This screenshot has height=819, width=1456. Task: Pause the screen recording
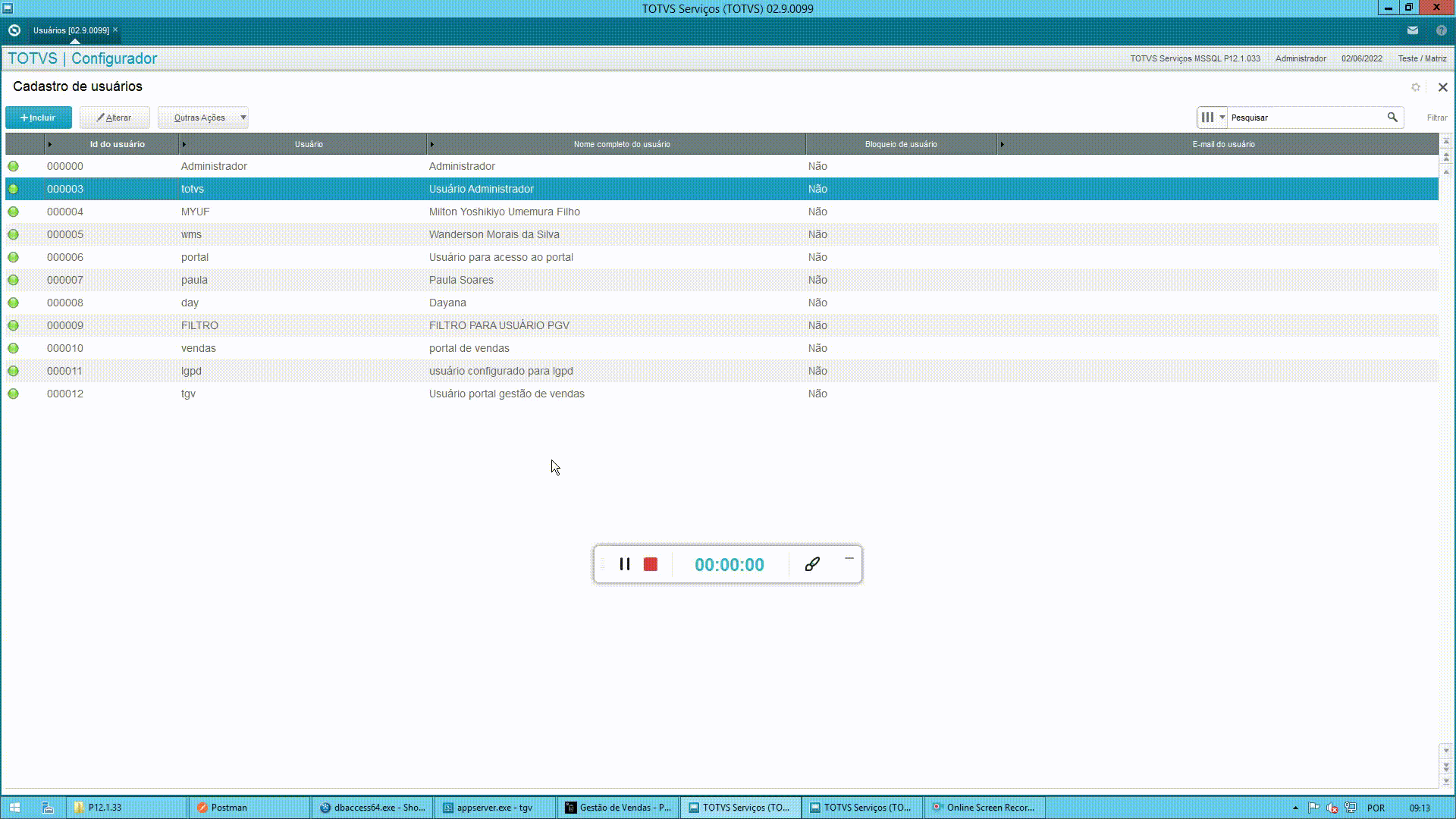point(625,564)
